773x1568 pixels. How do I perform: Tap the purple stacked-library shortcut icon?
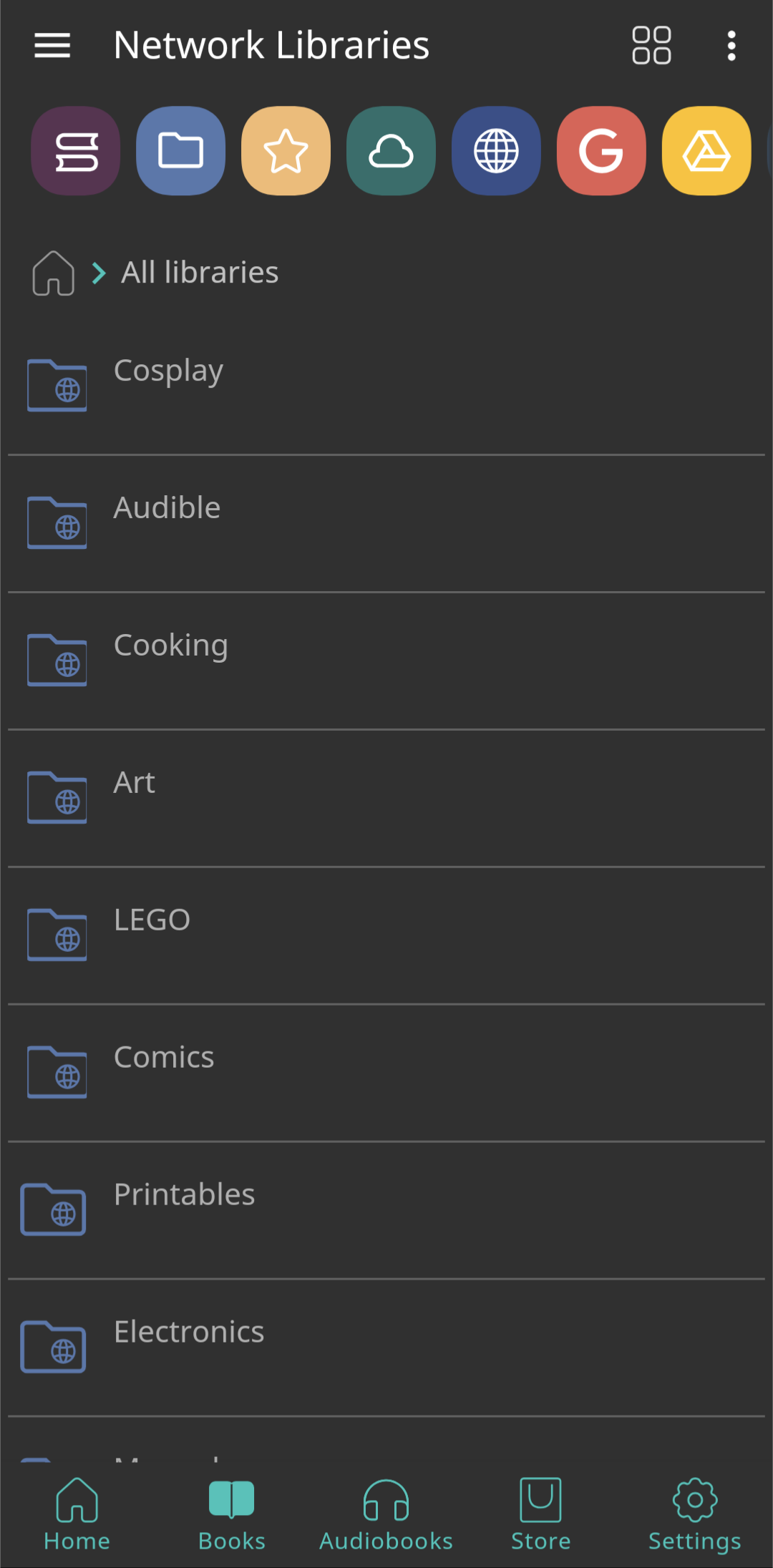(x=76, y=151)
